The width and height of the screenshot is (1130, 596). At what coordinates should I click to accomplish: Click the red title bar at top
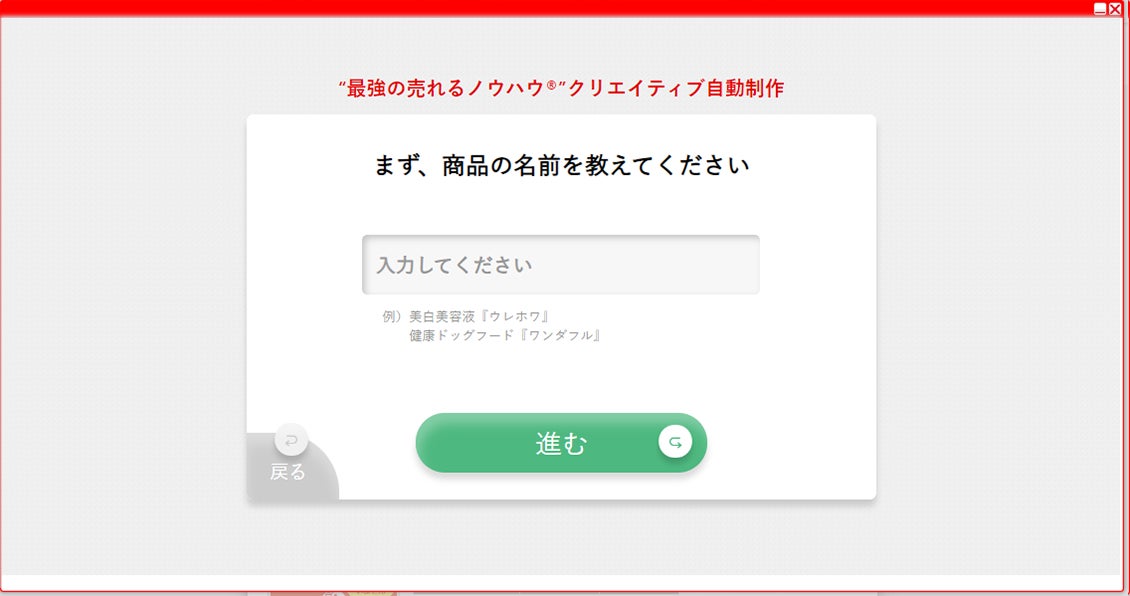(x=548, y=8)
